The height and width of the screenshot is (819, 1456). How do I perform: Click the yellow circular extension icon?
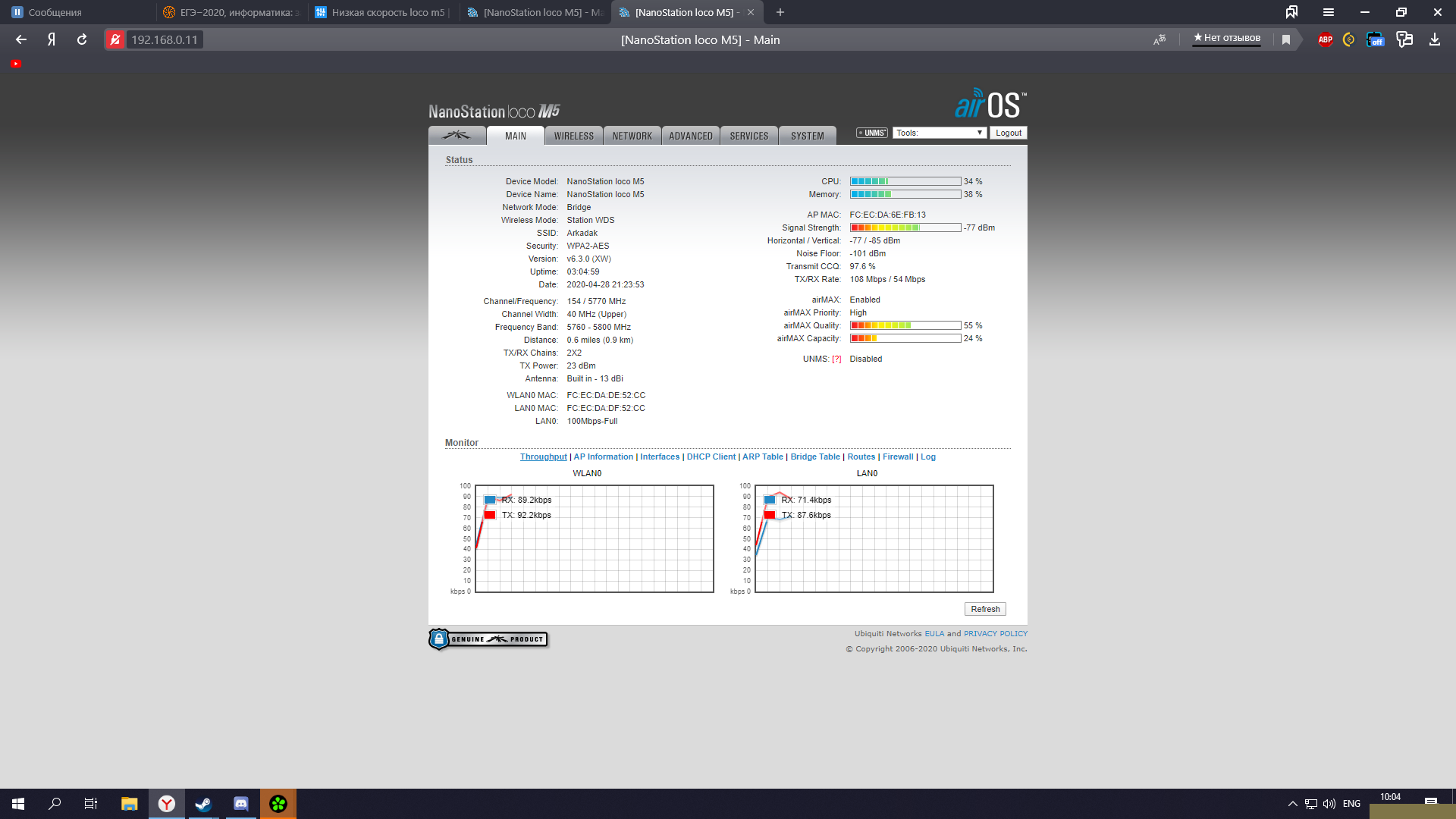click(1348, 39)
